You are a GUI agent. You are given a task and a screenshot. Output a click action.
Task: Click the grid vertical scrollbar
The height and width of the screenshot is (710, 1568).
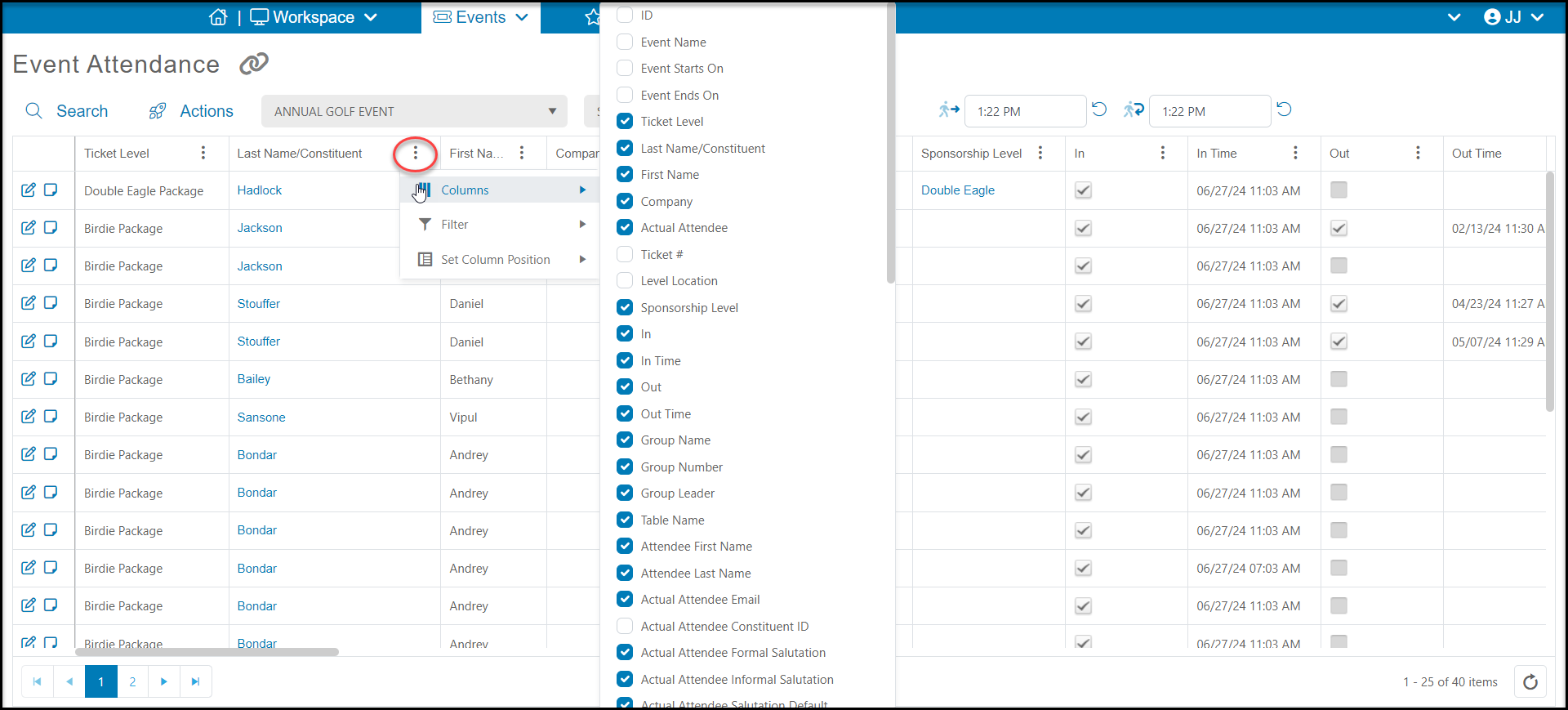[1550, 291]
